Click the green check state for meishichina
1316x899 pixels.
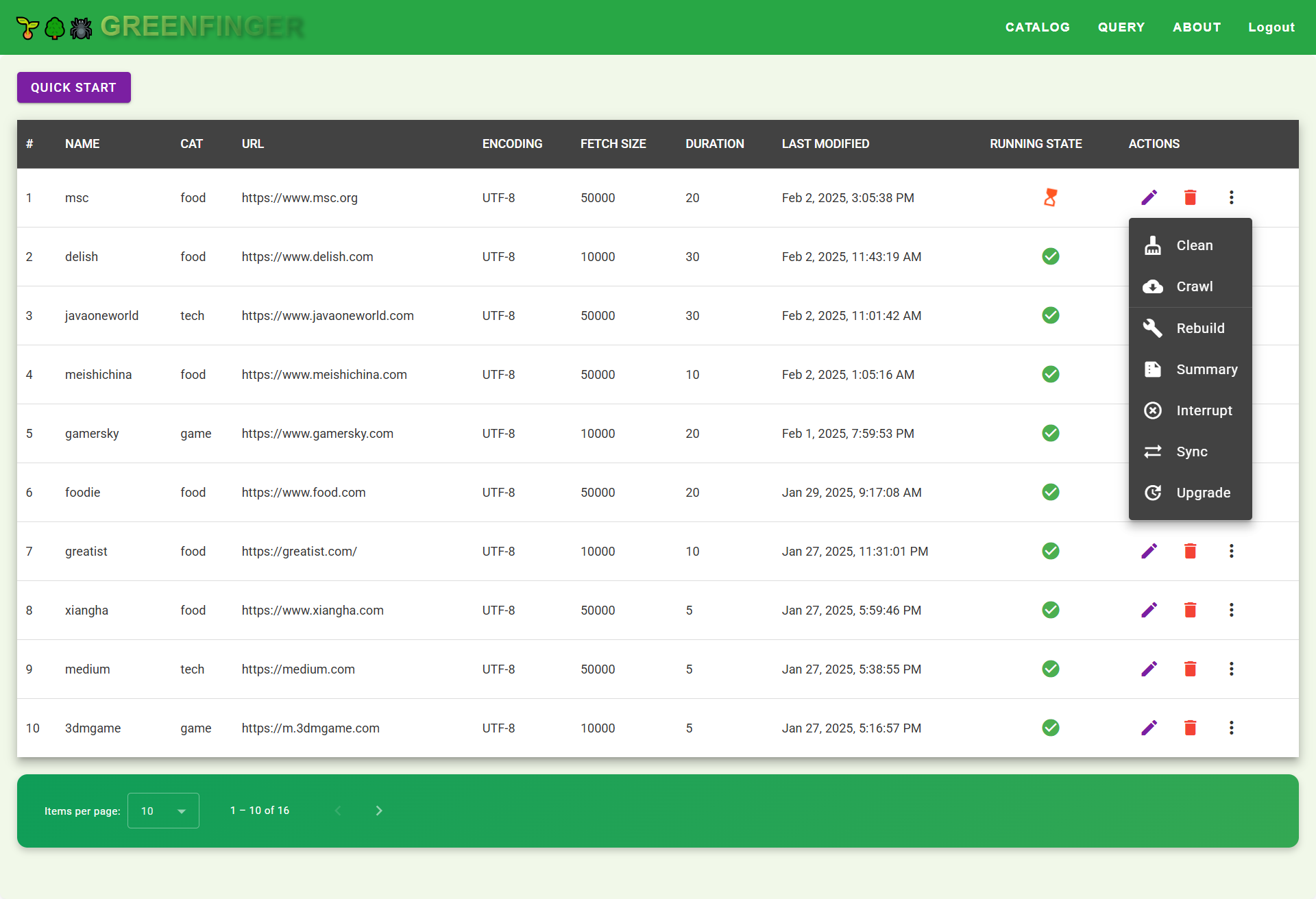pos(1051,374)
